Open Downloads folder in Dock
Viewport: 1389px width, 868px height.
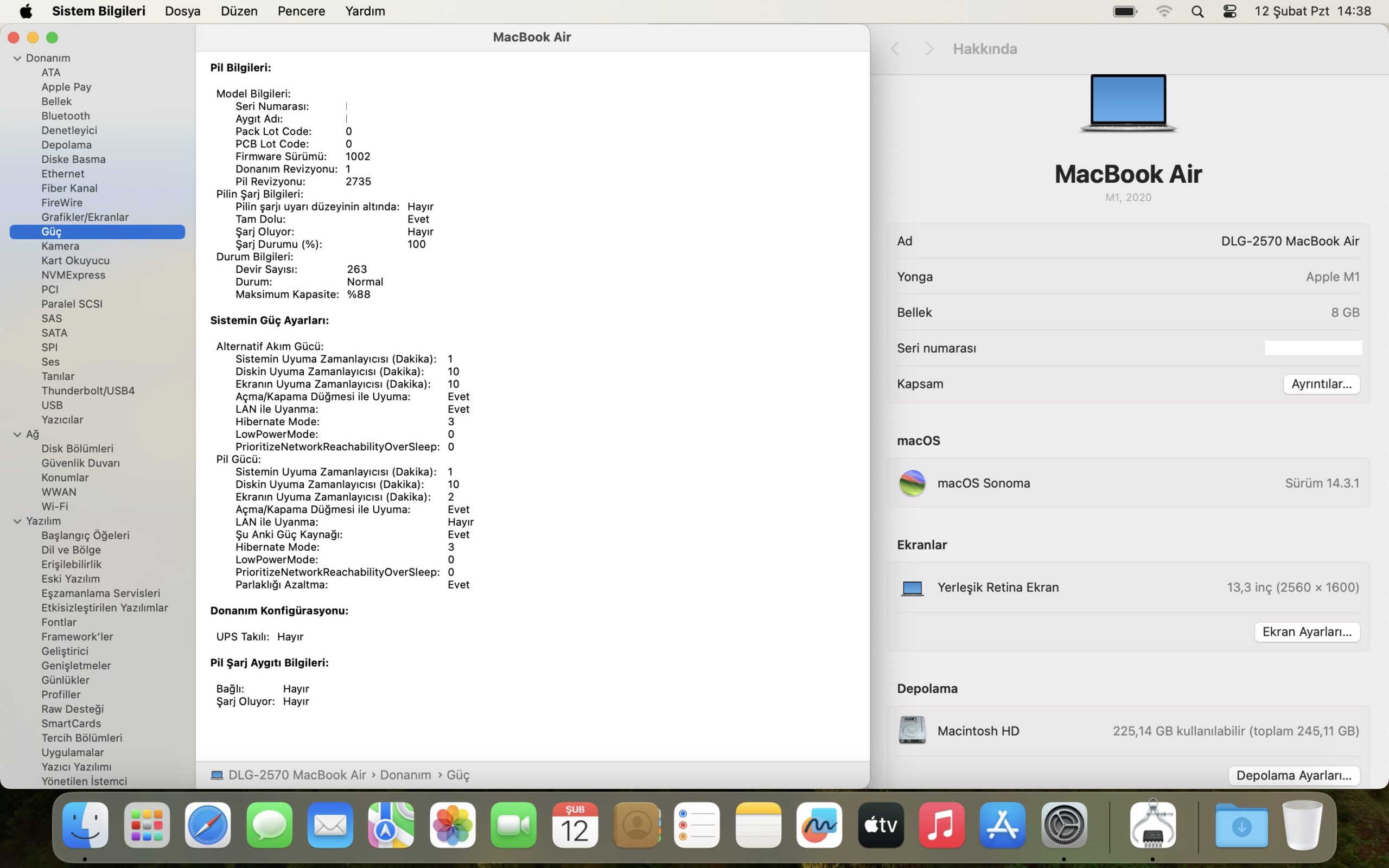[1241, 825]
